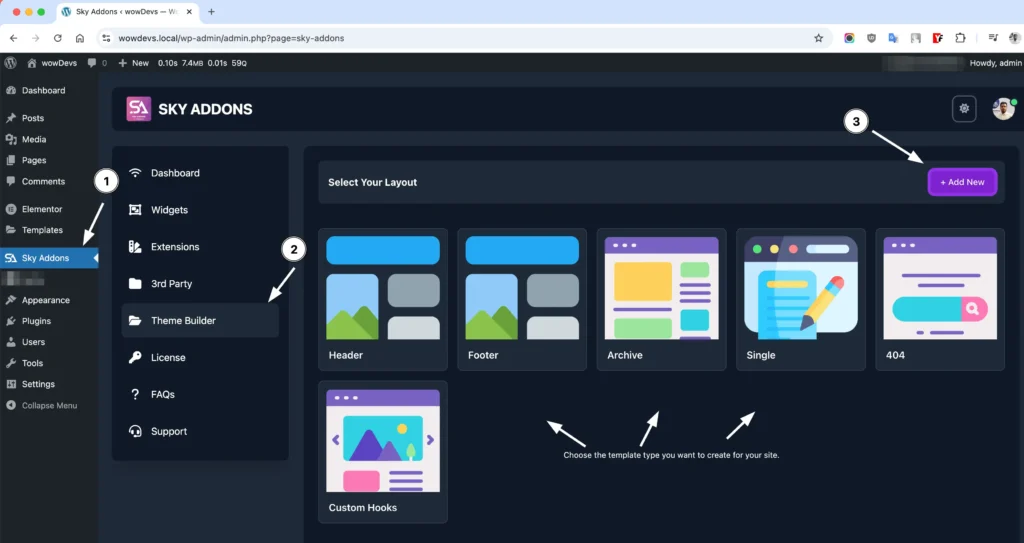Click the License key icon
1024x543 pixels.
[x=135, y=357]
